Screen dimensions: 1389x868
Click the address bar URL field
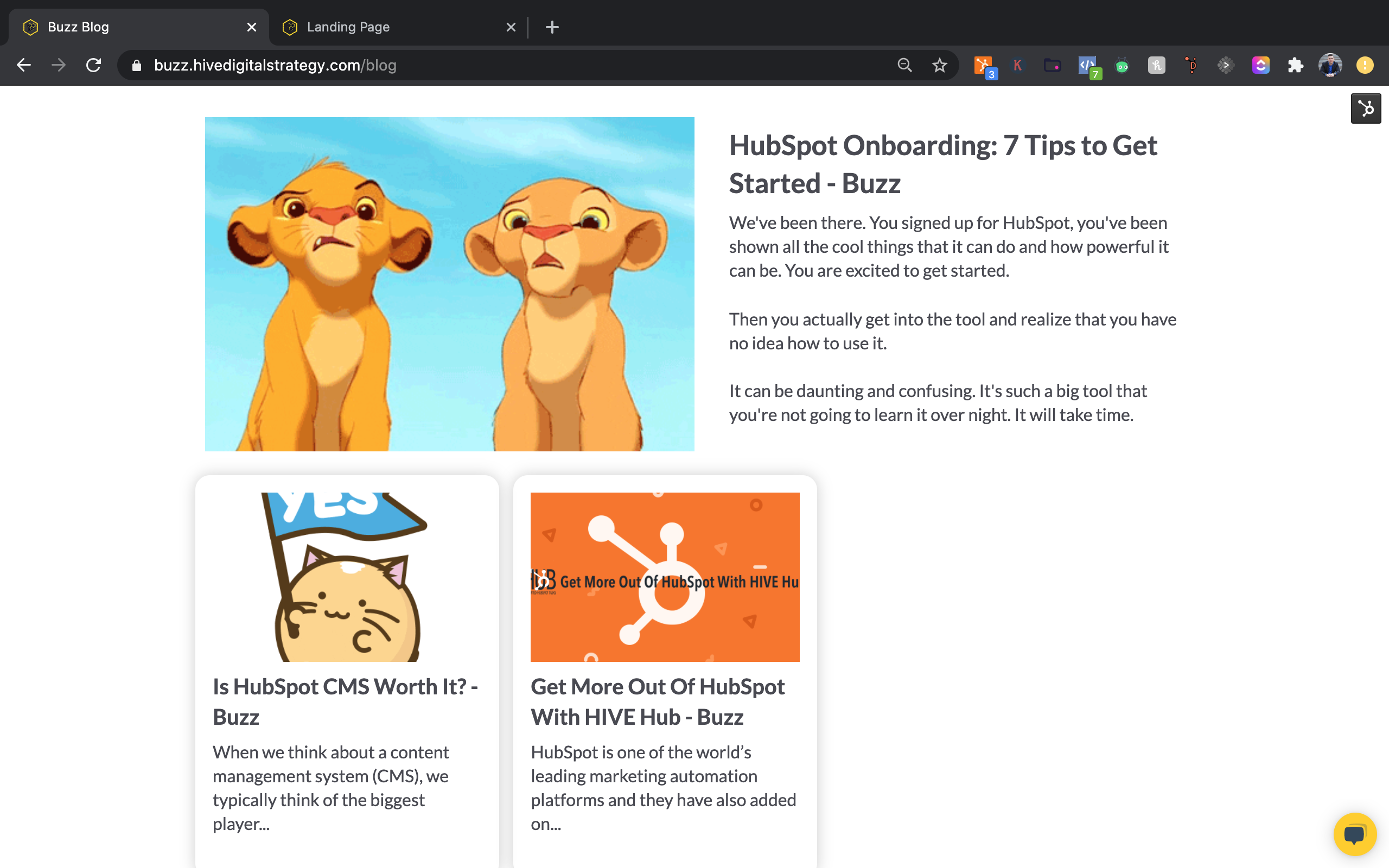click(459, 66)
